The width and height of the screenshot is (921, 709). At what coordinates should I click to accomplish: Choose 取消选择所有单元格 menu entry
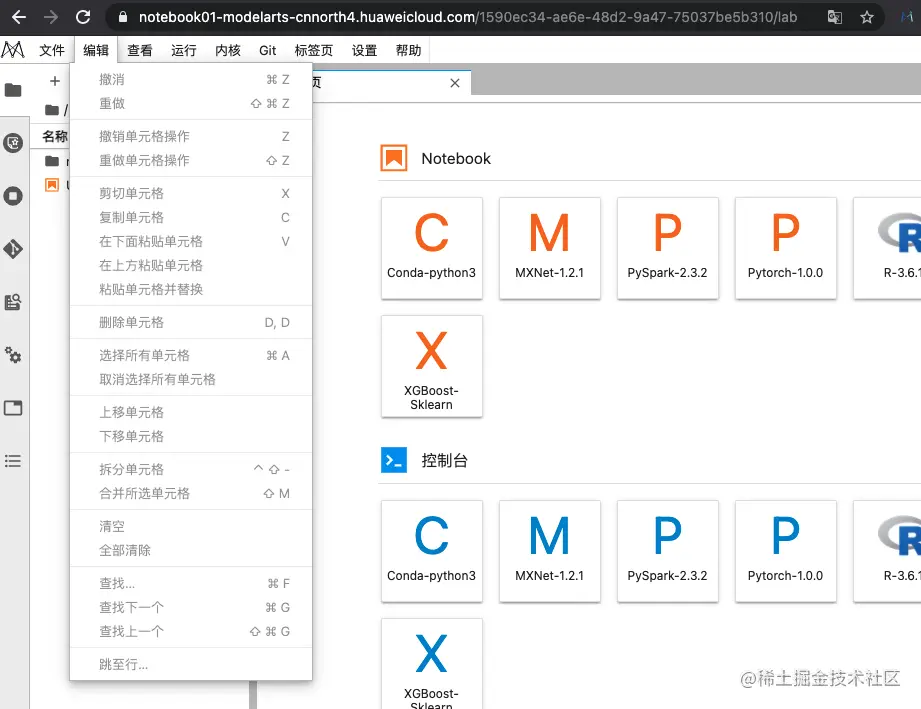[191, 379]
